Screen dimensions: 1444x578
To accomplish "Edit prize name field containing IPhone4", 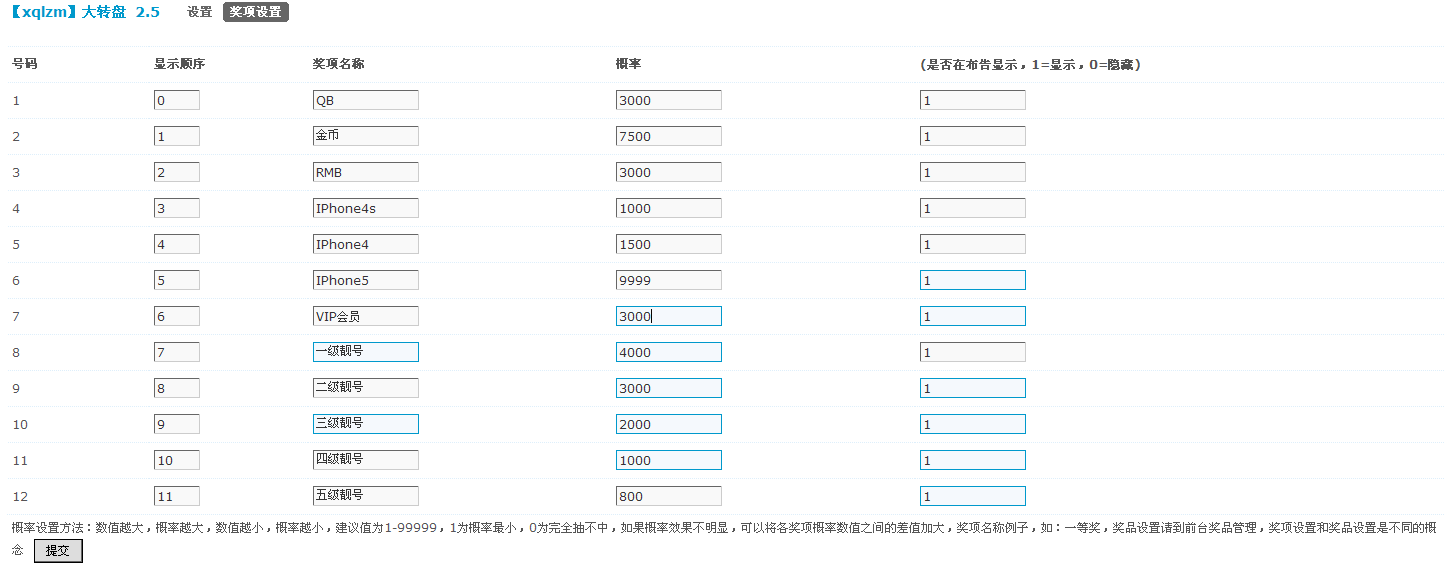I will pos(366,244).
